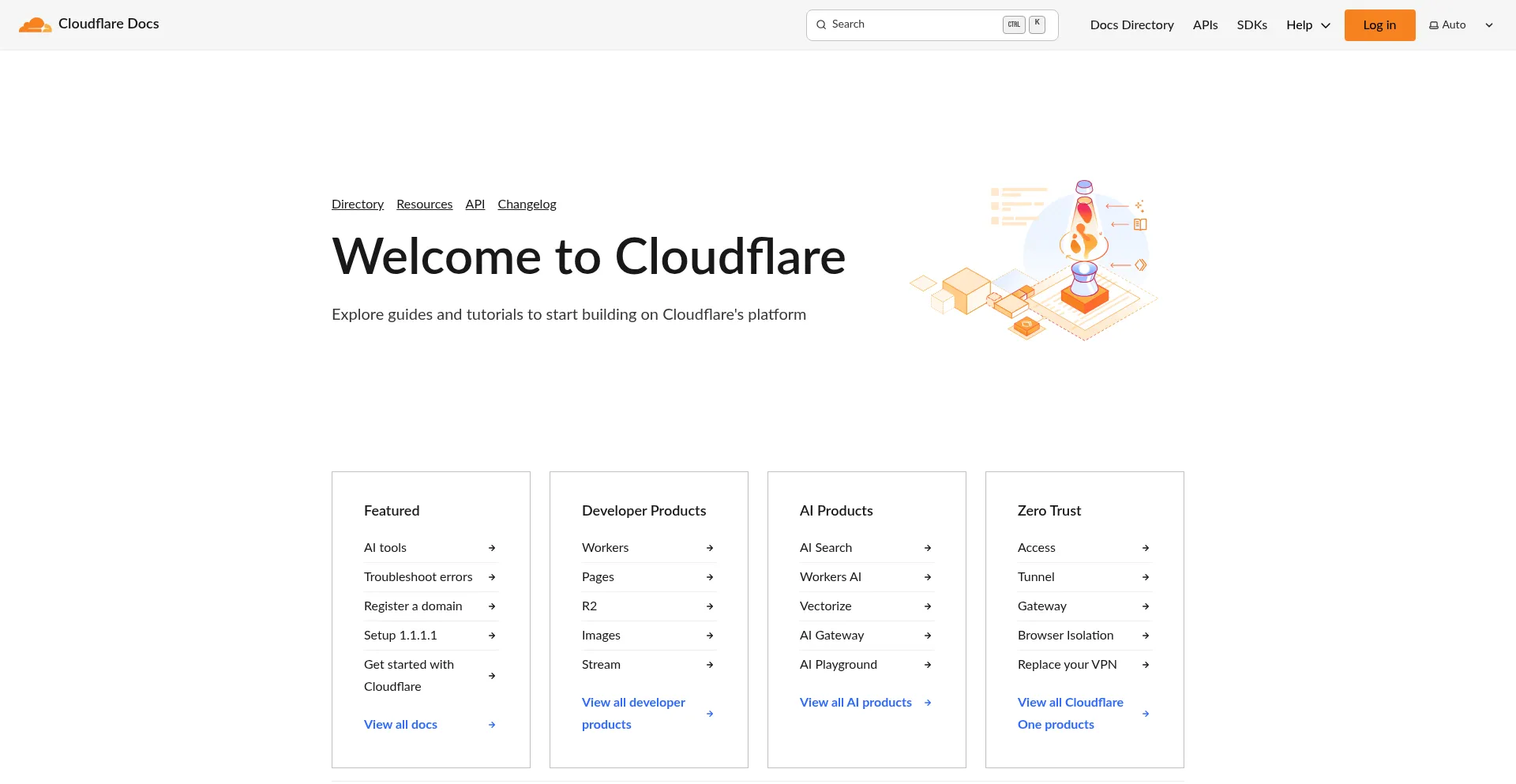The width and height of the screenshot is (1516, 784).
Task: Click the chevron beside the Auto theme
Action: click(x=1489, y=25)
